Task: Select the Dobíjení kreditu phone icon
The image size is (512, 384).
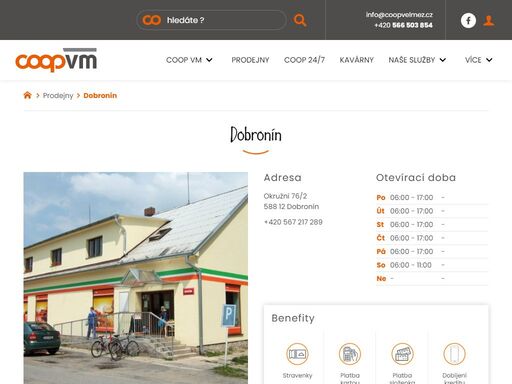Action: 455,354
